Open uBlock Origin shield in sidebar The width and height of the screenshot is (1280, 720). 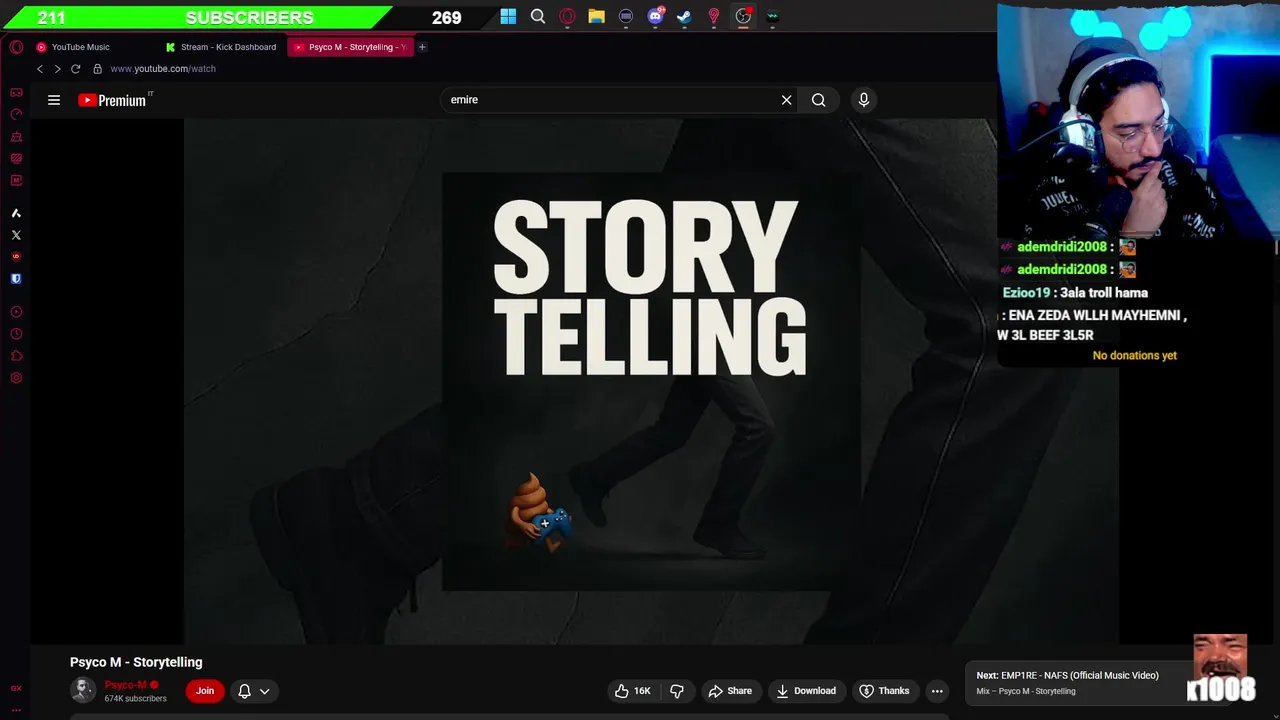[x=16, y=257]
